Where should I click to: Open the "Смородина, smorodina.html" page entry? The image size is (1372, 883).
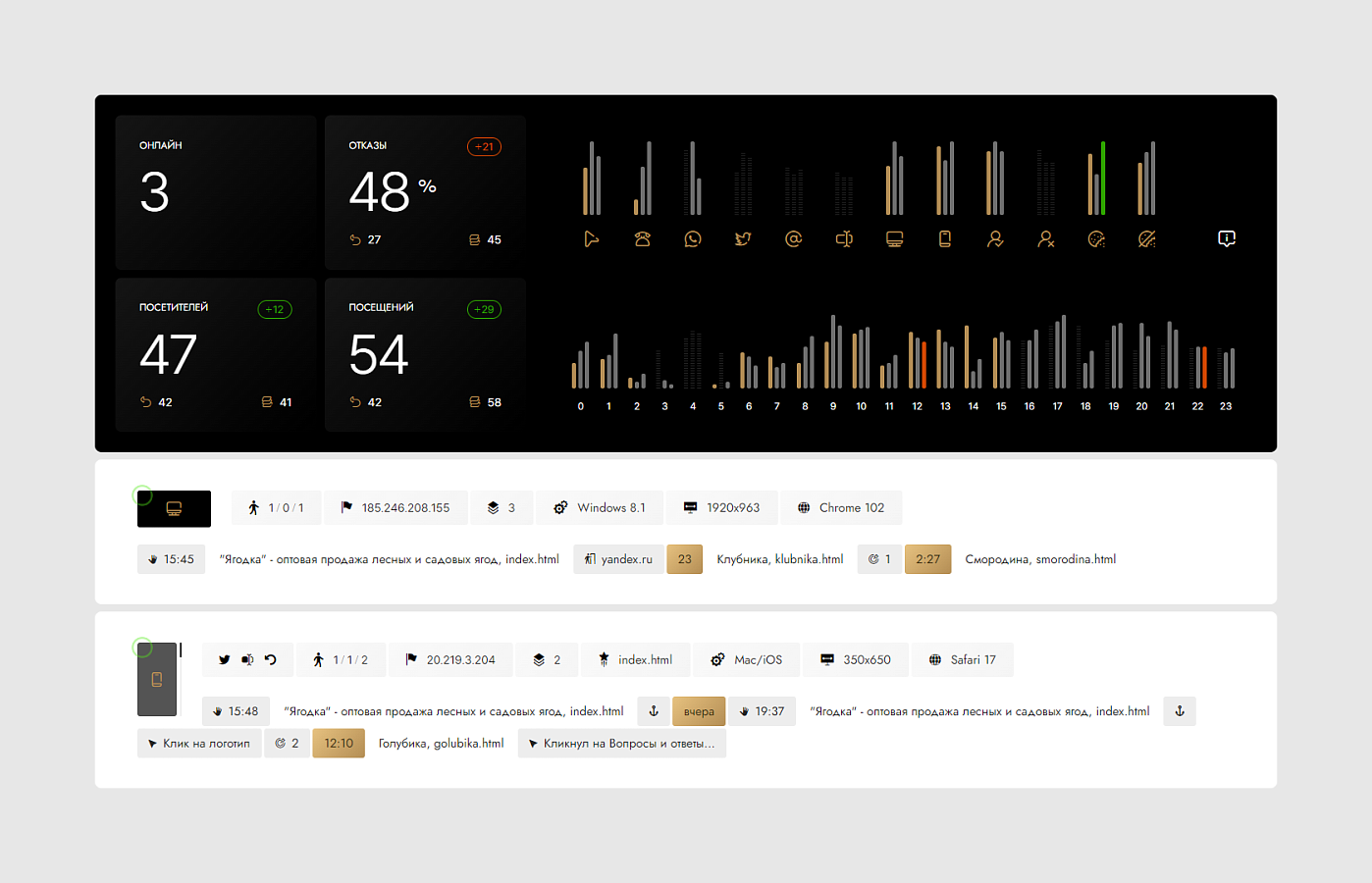(x=1040, y=559)
